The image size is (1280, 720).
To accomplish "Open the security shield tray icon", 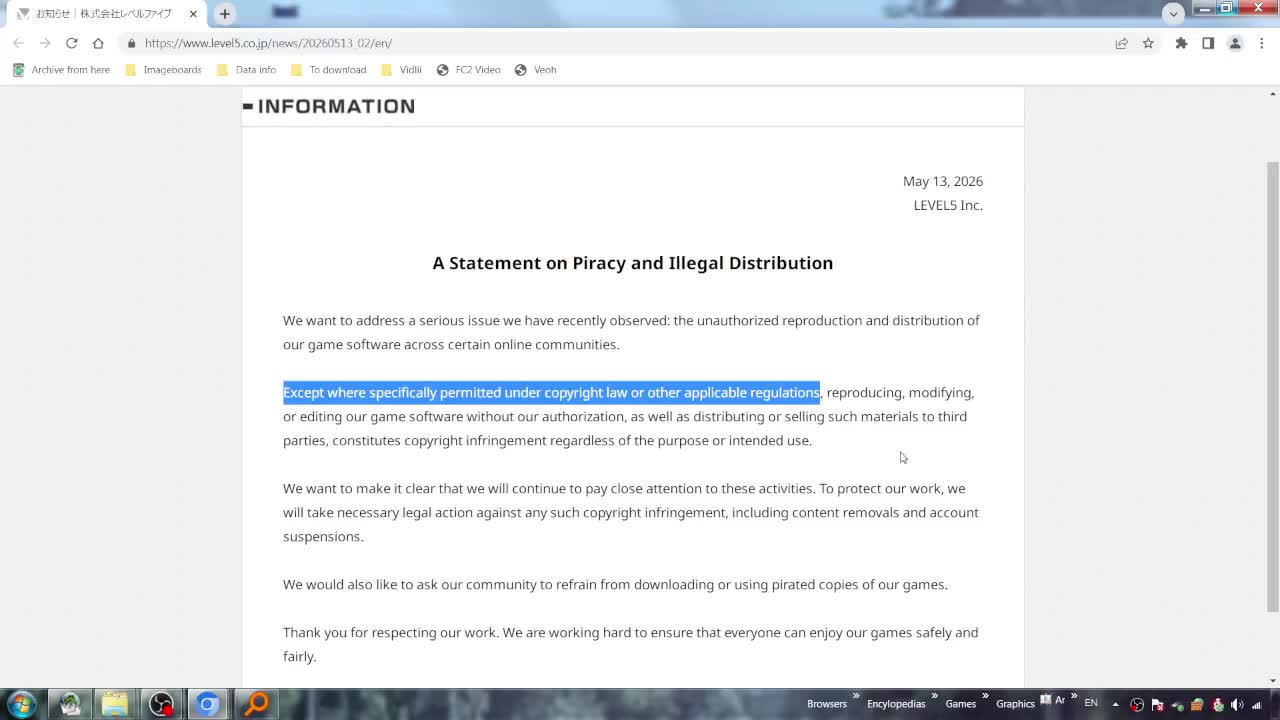I will [x=1218, y=704].
